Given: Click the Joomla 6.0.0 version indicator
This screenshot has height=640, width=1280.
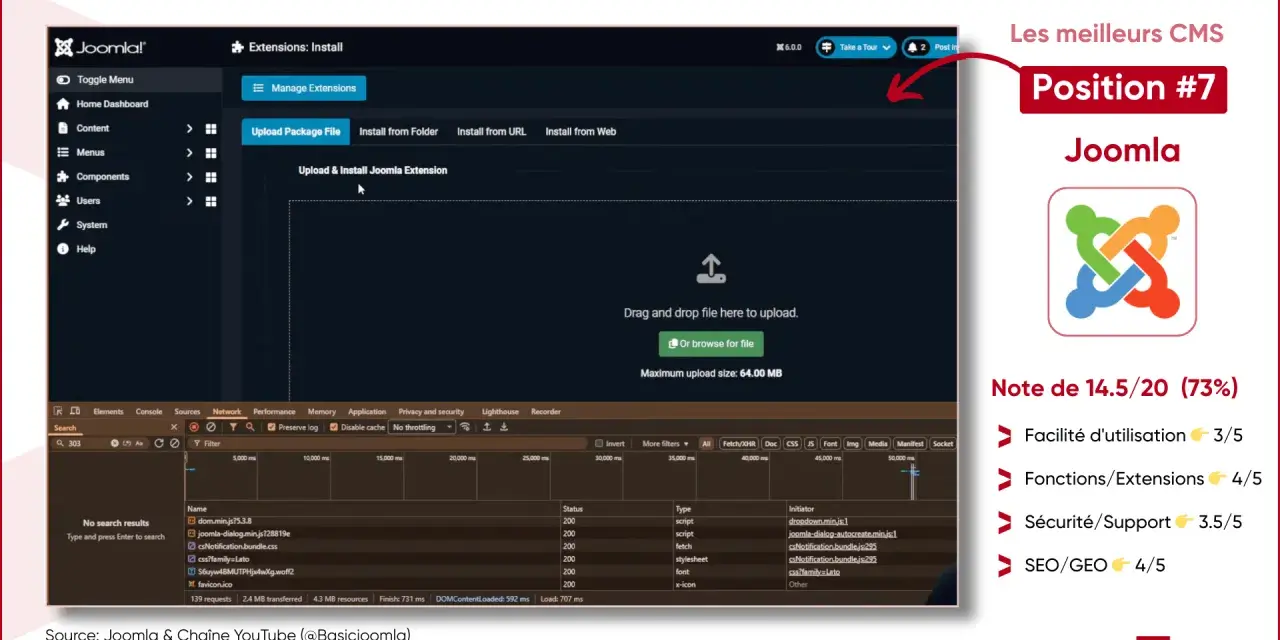Looking at the screenshot, I should [788, 47].
